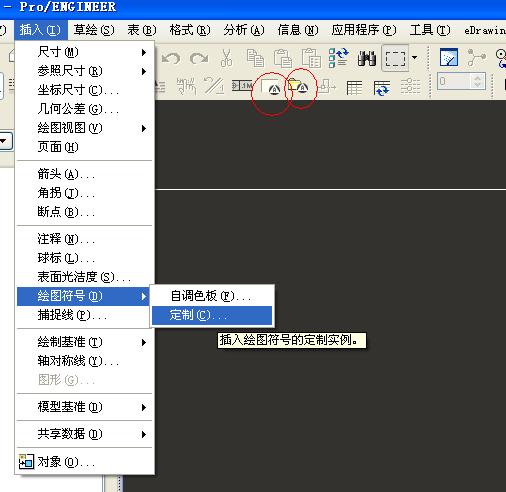The width and height of the screenshot is (506, 492).
Task: Open the arrow dropdown beside the selection box
Action: click(x=415, y=58)
